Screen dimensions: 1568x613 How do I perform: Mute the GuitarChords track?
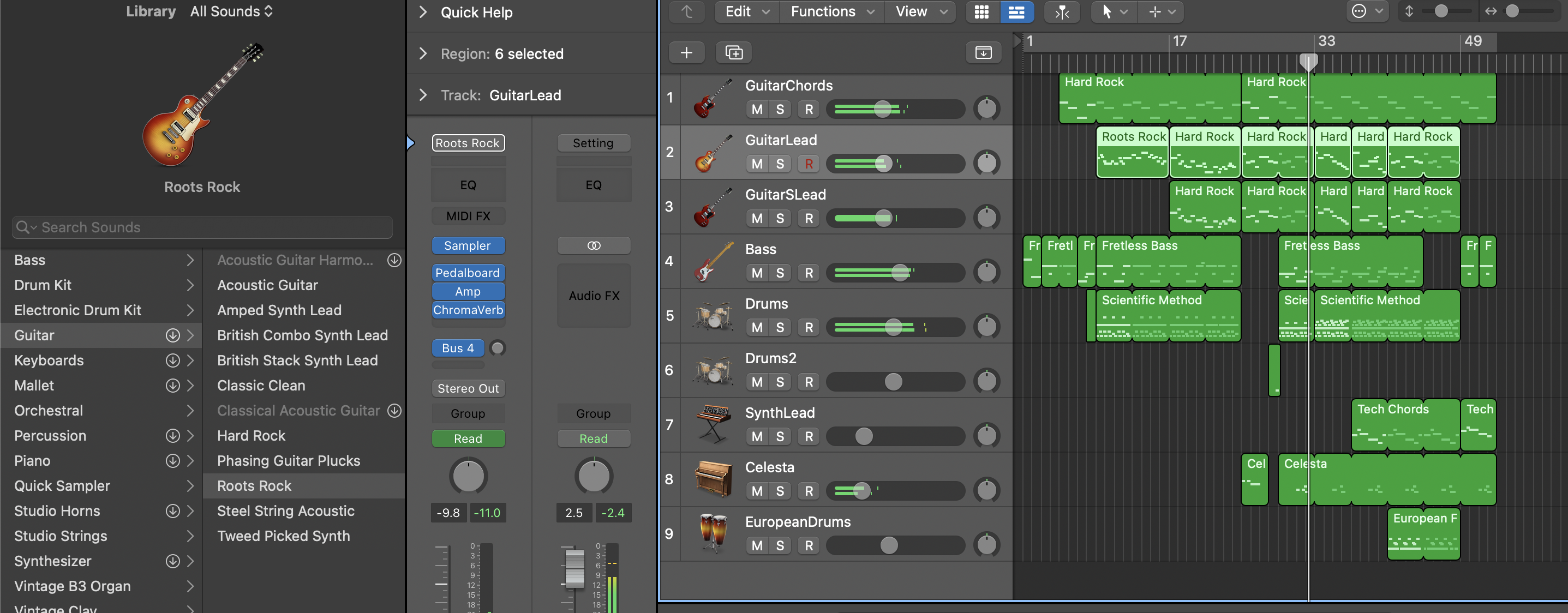pos(757,110)
